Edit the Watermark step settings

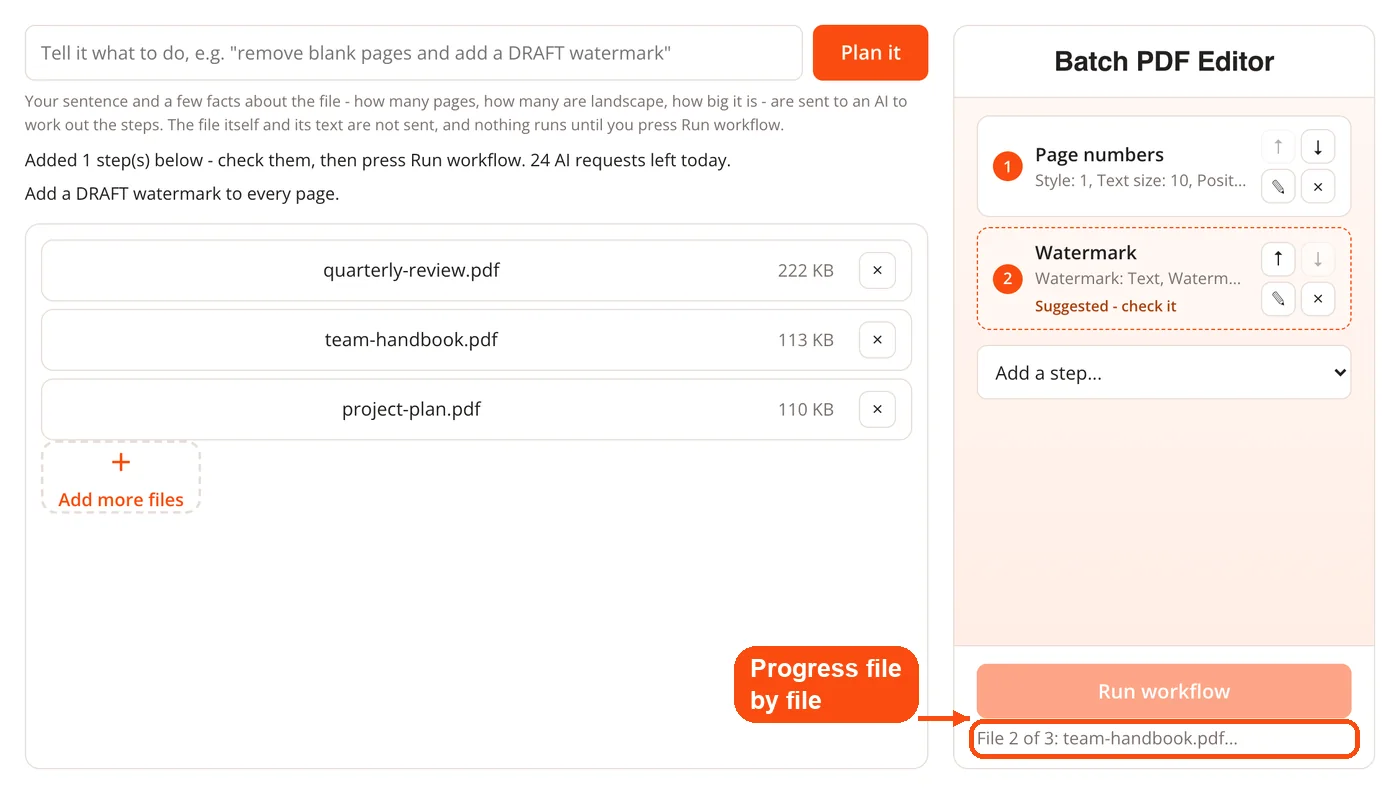point(1278,299)
